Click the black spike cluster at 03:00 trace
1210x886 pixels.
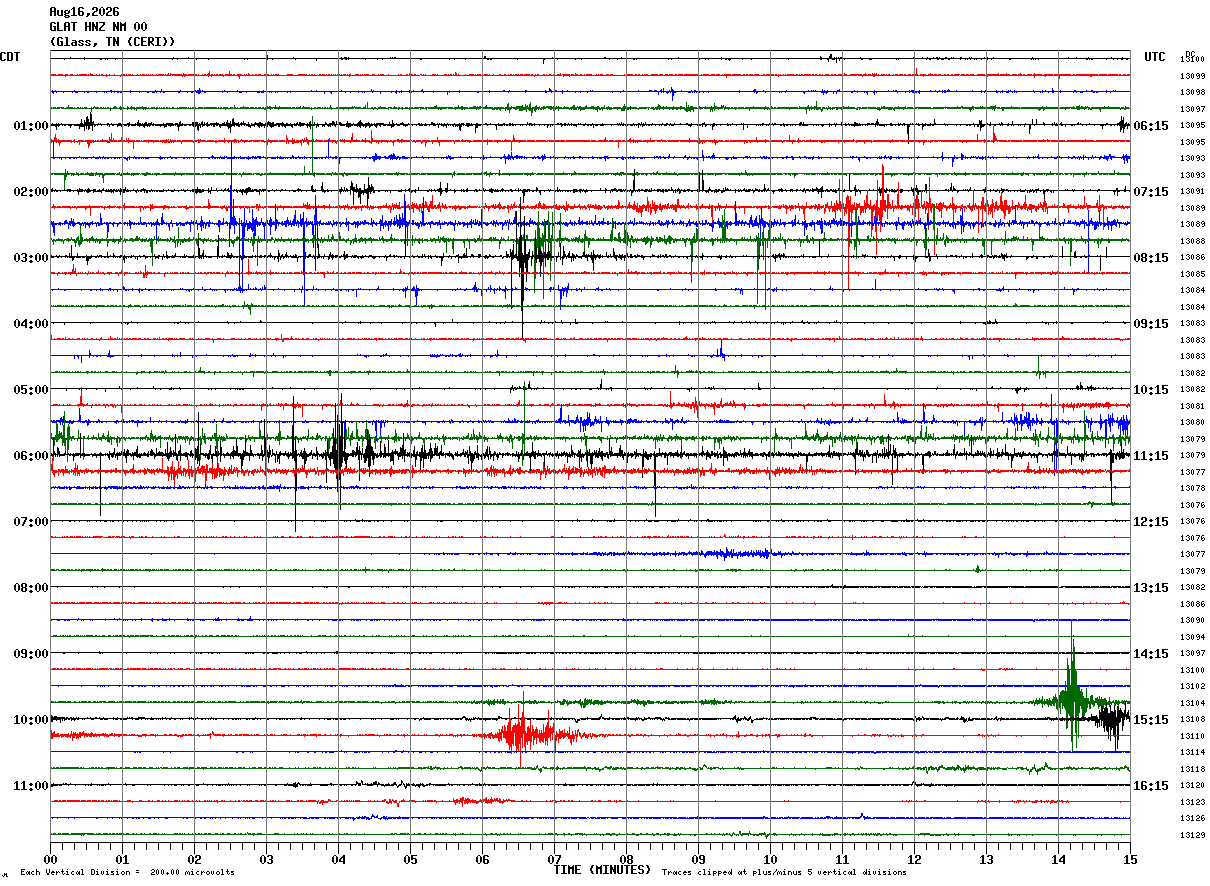point(526,258)
